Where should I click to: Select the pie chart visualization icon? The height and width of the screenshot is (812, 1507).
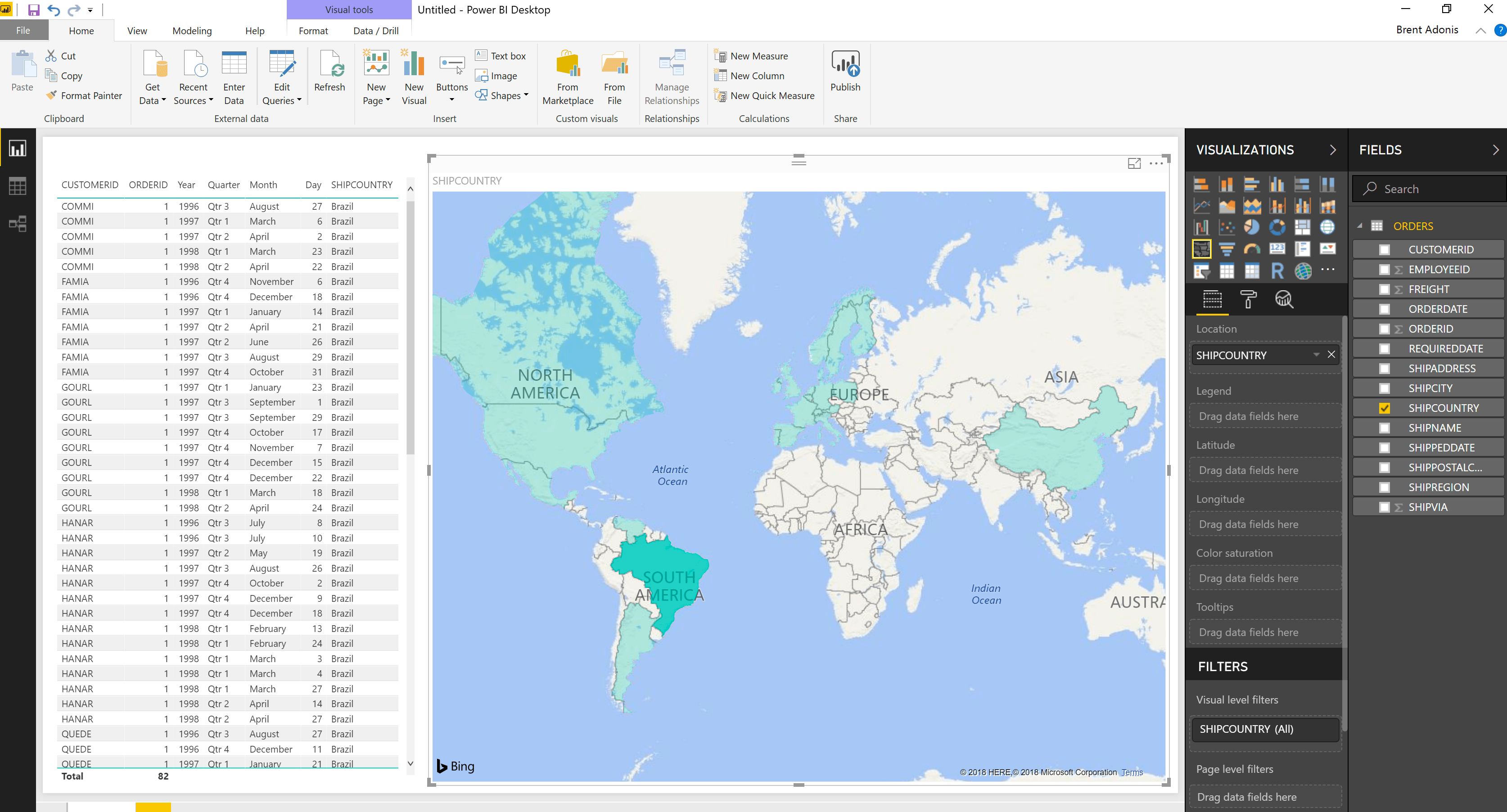pyautogui.click(x=1252, y=227)
